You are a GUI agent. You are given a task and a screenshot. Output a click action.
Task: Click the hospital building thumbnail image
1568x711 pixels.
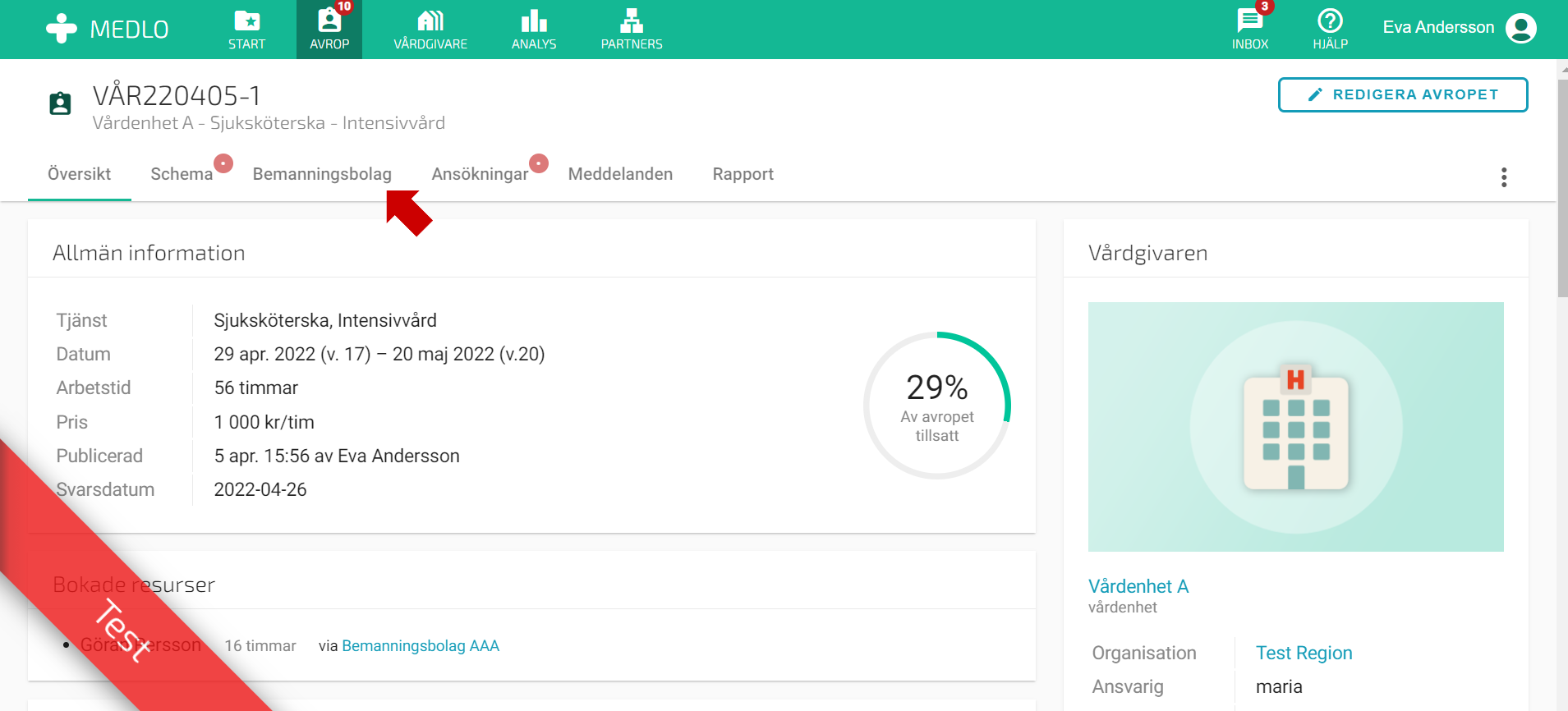pos(1296,427)
